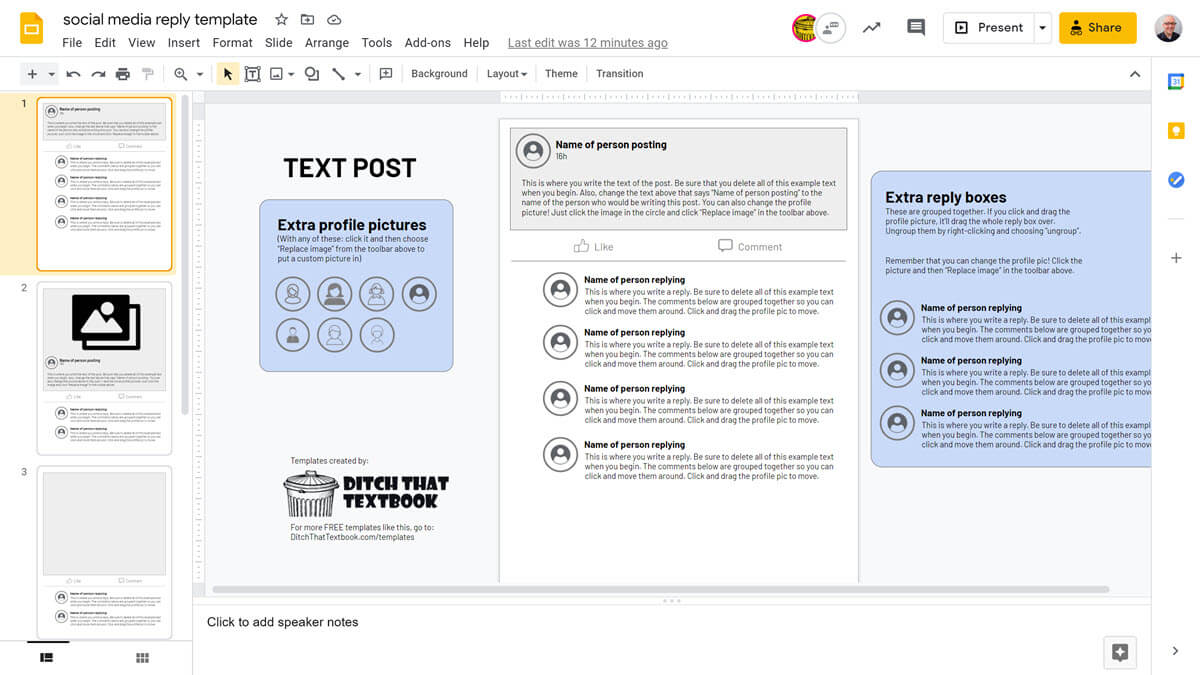Open the File menu
The width and height of the screenshot is (1200, 675).
(72, 43)
